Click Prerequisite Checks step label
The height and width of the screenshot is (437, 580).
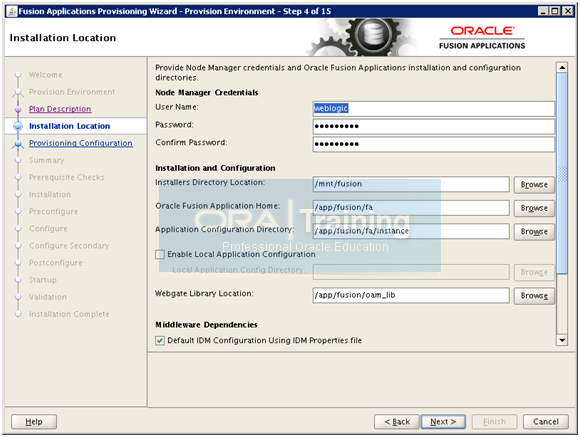67,177
